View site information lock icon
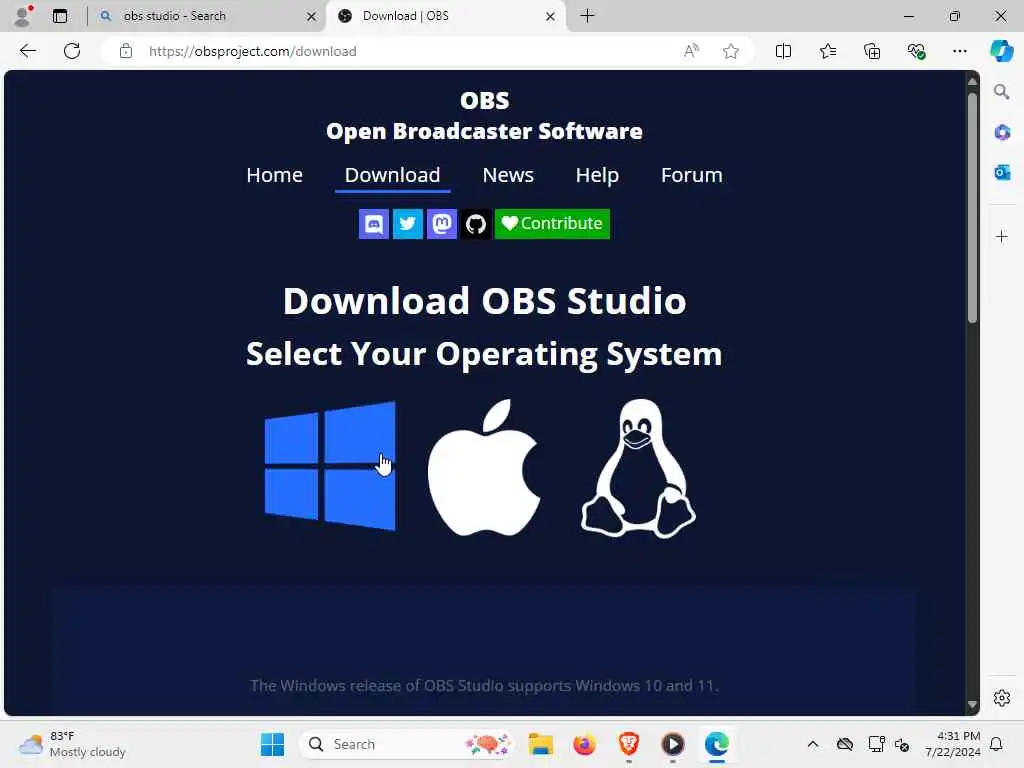Image resolution: width=1024 pixels, height=768 pixels. pos(126,51)
